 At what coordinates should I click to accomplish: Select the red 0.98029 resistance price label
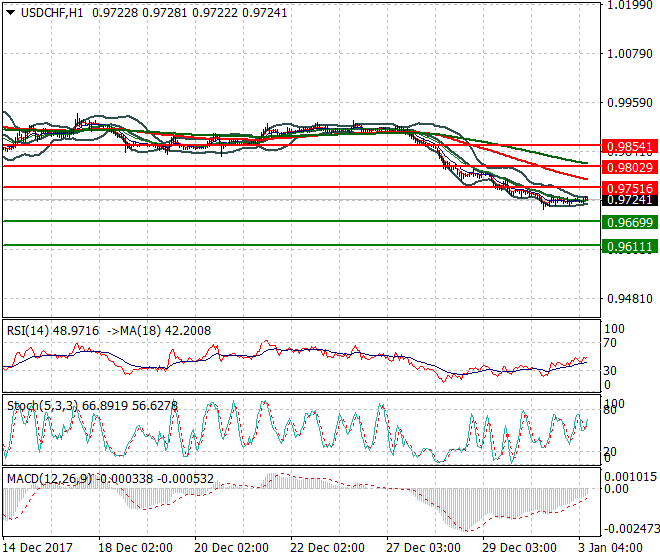[630, 168]
